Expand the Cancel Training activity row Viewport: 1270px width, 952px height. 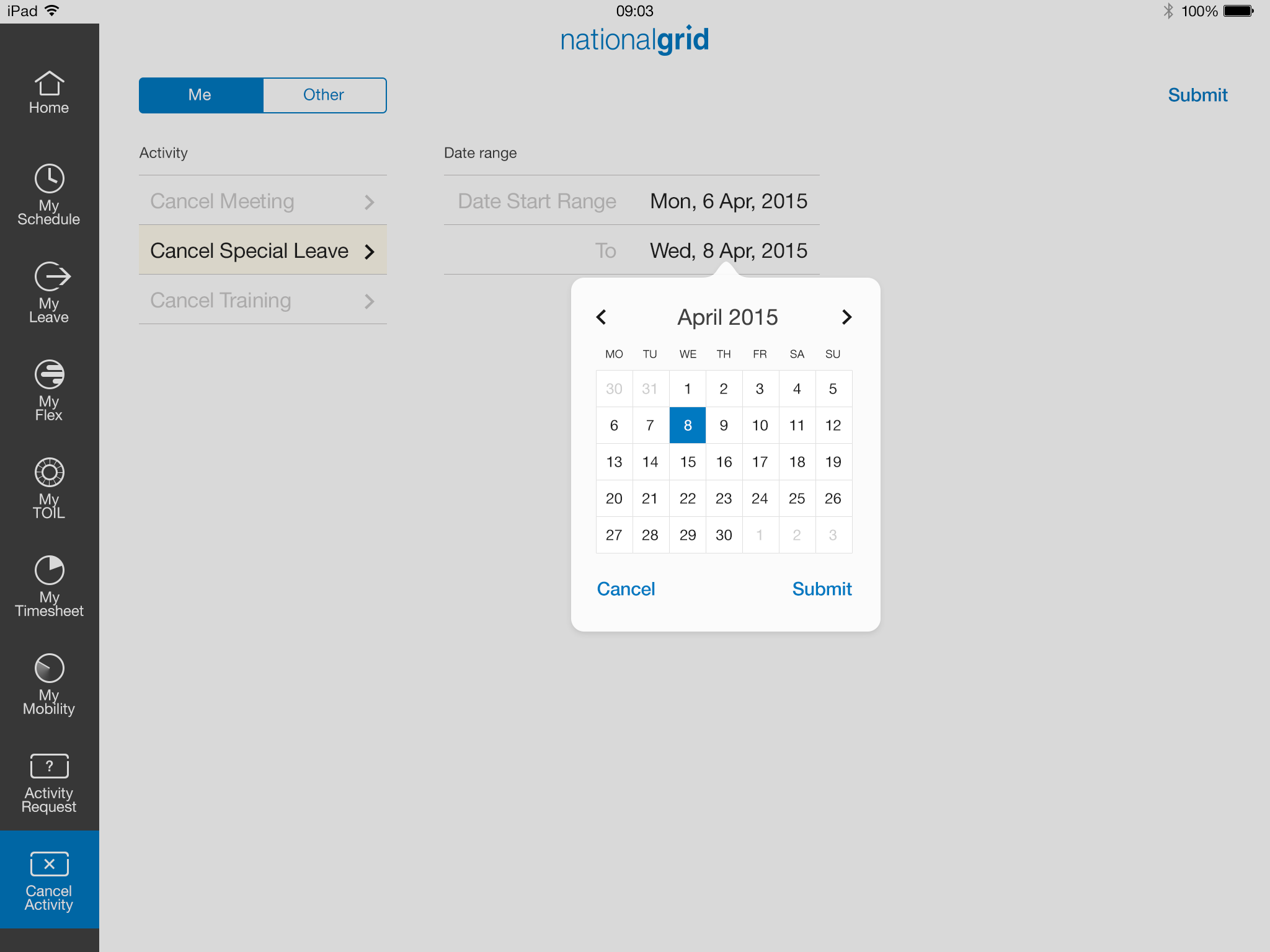coord(262,301)
